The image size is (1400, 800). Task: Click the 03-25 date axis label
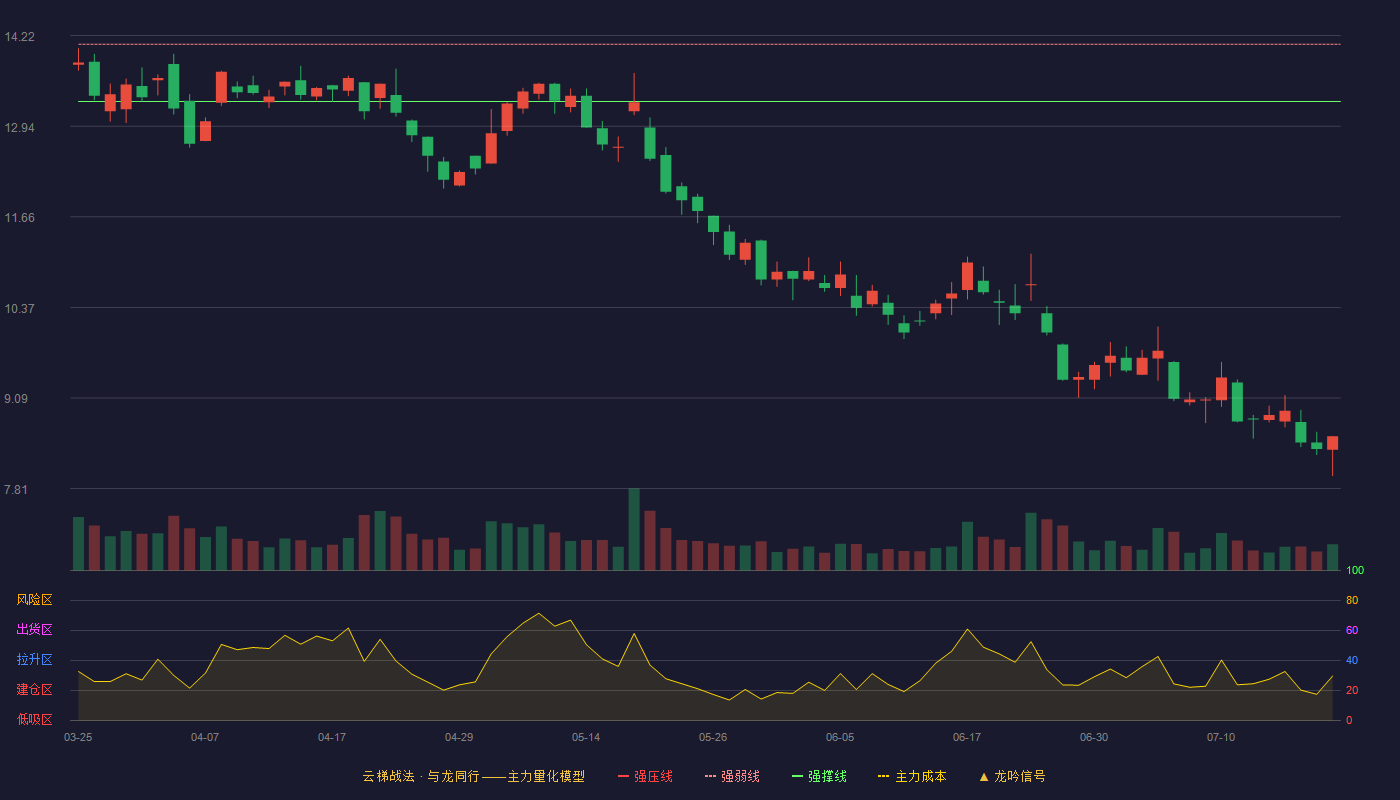tap(78, 737)
